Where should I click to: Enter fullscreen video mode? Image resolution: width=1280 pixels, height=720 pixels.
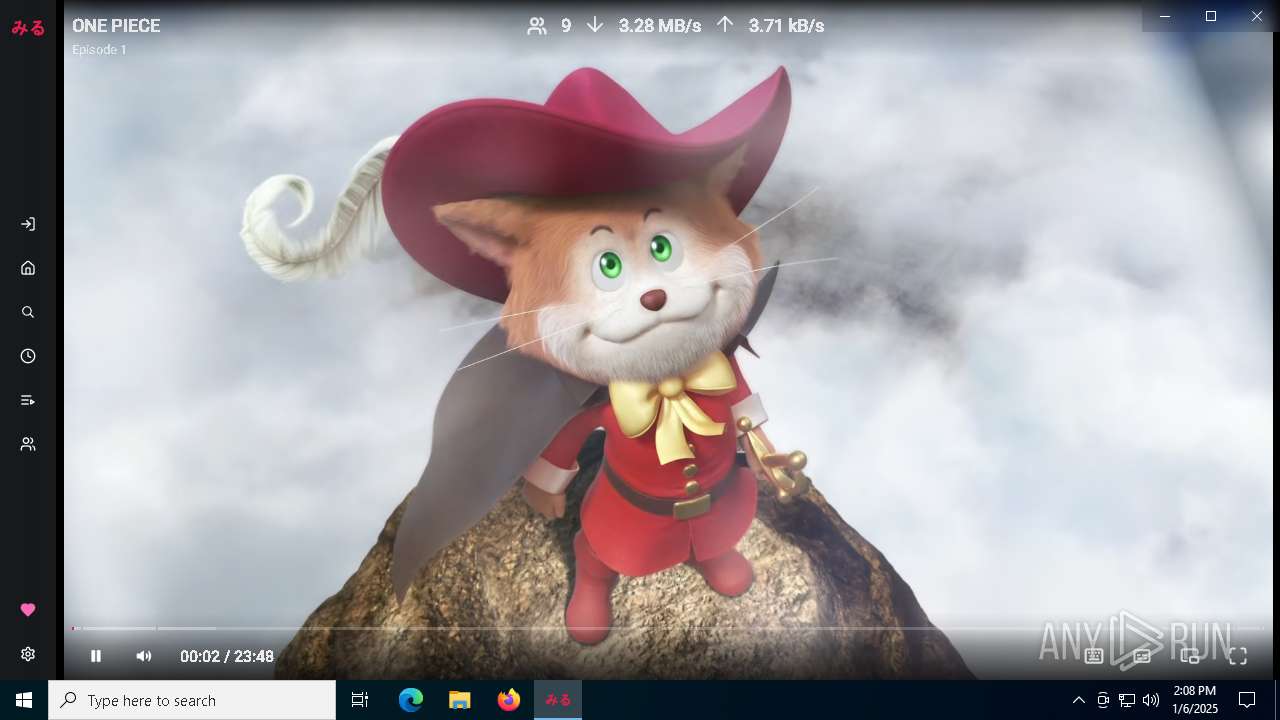[1238, 656]
